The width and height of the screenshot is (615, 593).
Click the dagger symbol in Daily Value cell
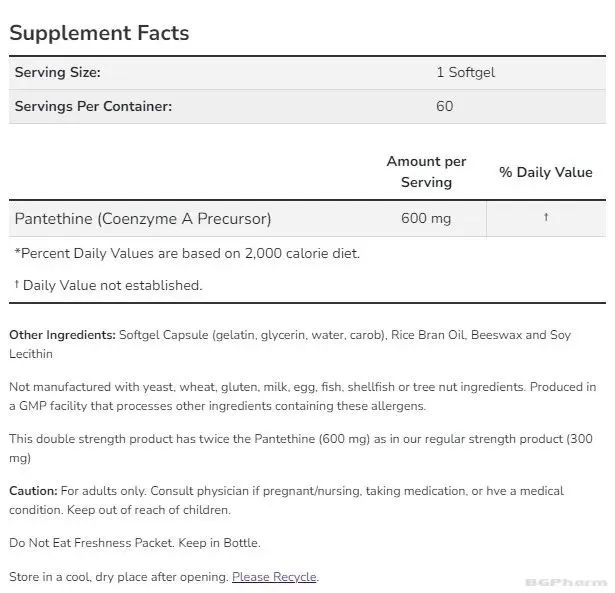[546, 217]
